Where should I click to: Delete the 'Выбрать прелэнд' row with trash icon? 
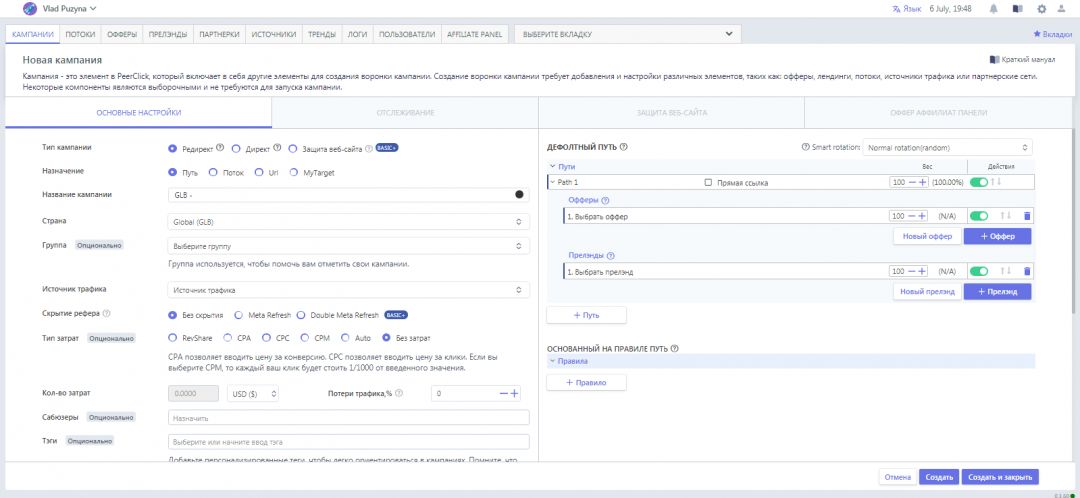tap(1027, 271)
